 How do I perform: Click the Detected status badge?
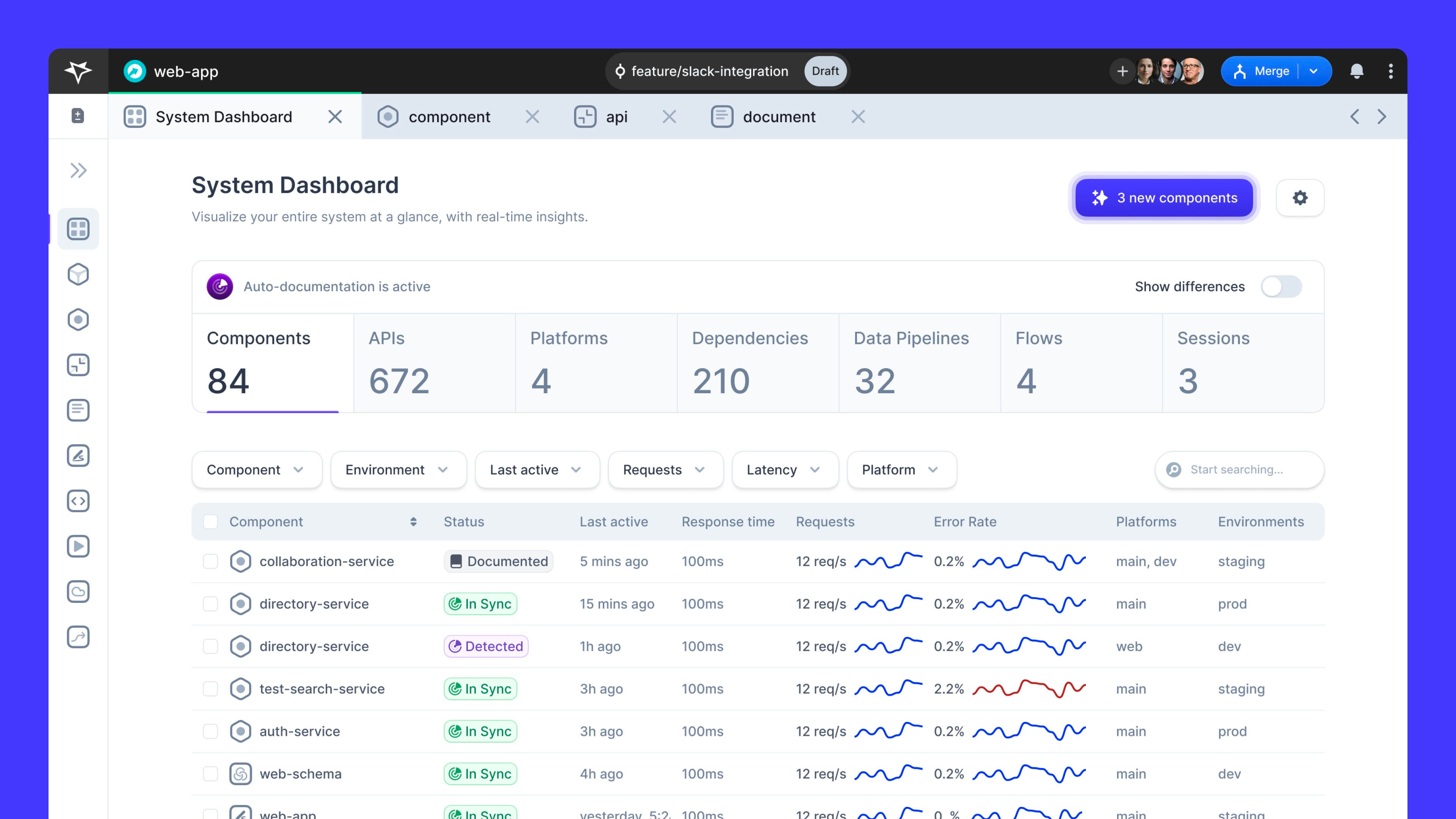click(x=485, y=646)
